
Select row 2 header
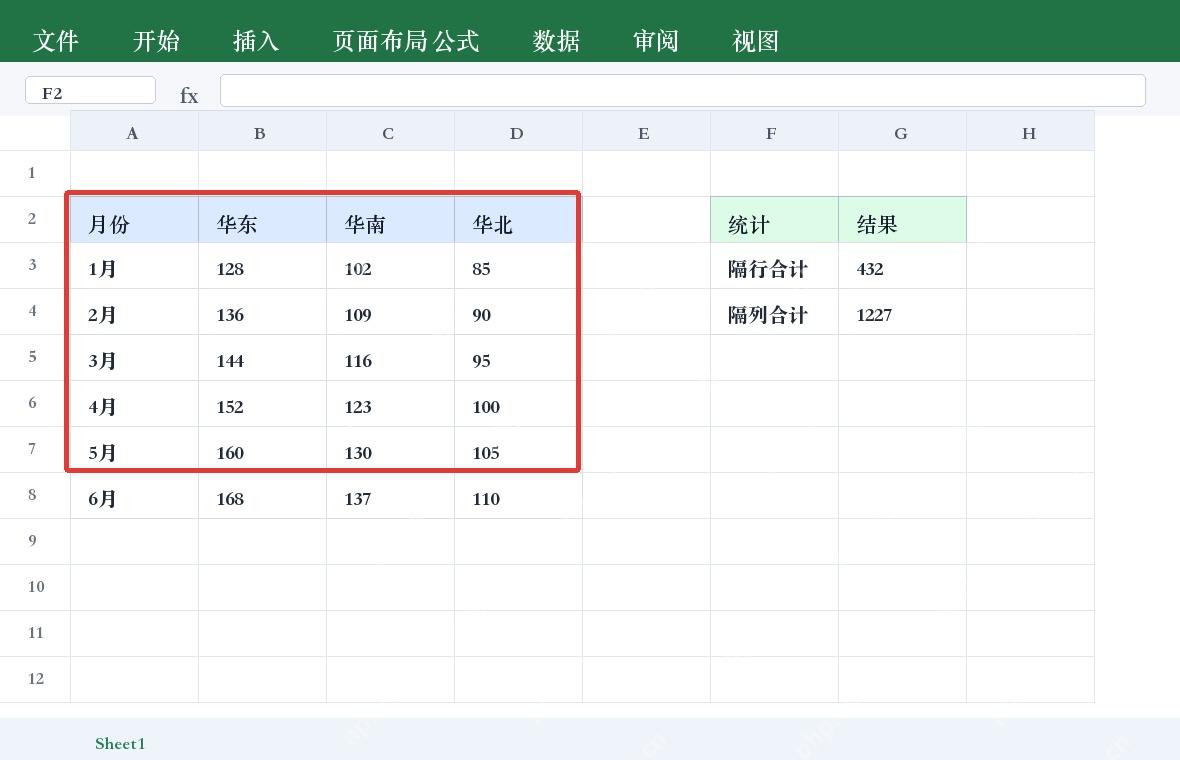pos(35,219)
